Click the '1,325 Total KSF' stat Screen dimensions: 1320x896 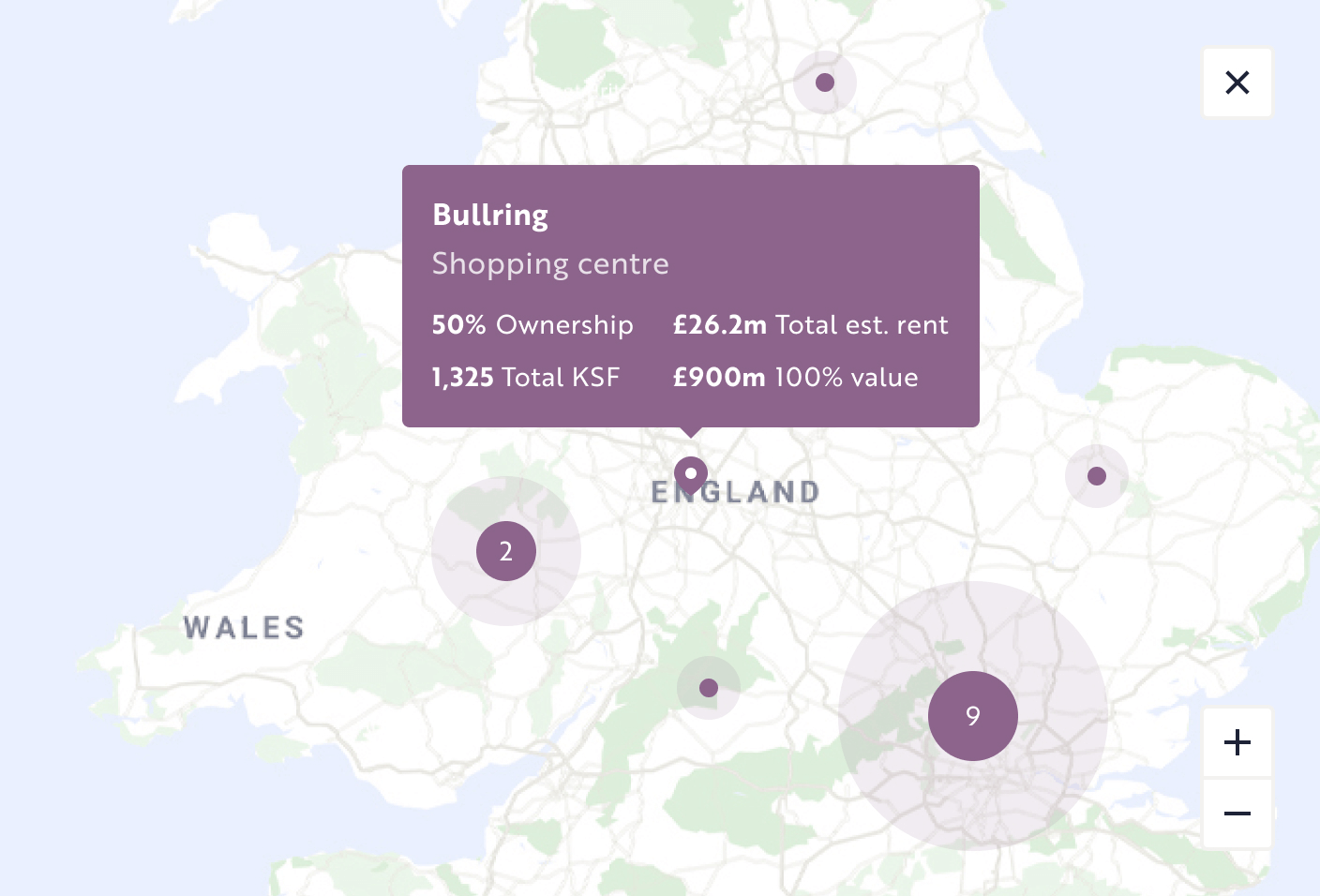pyautogui.click(x=526, y=377)
